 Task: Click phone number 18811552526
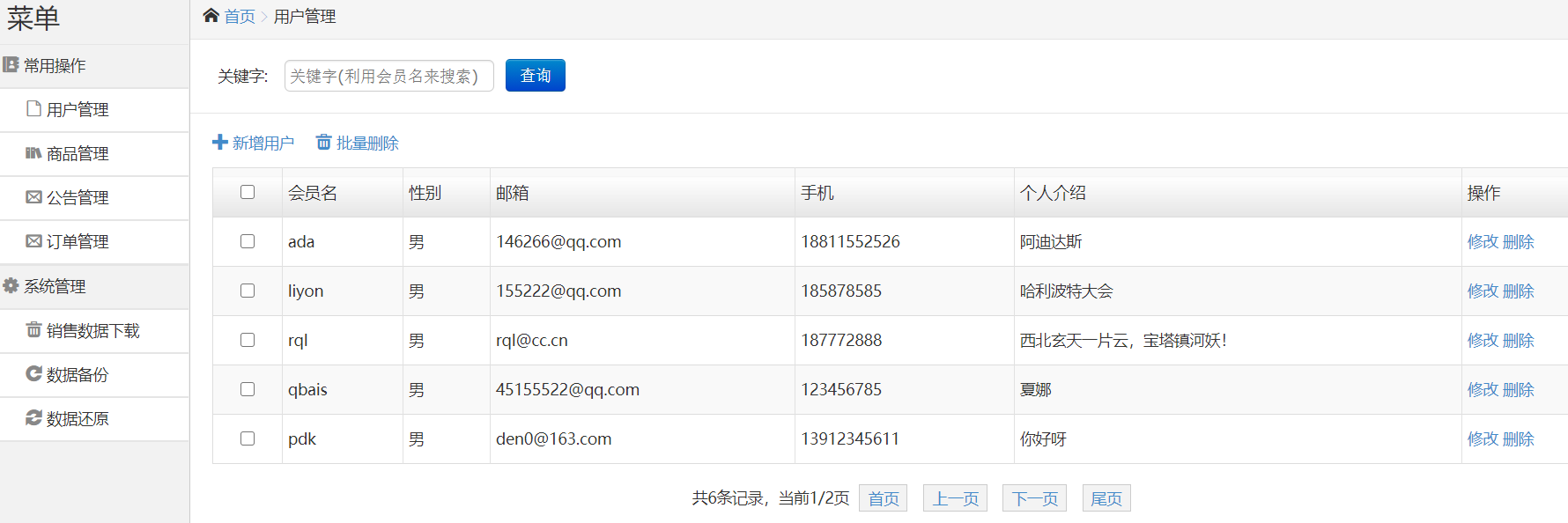[x=850, y=241]
